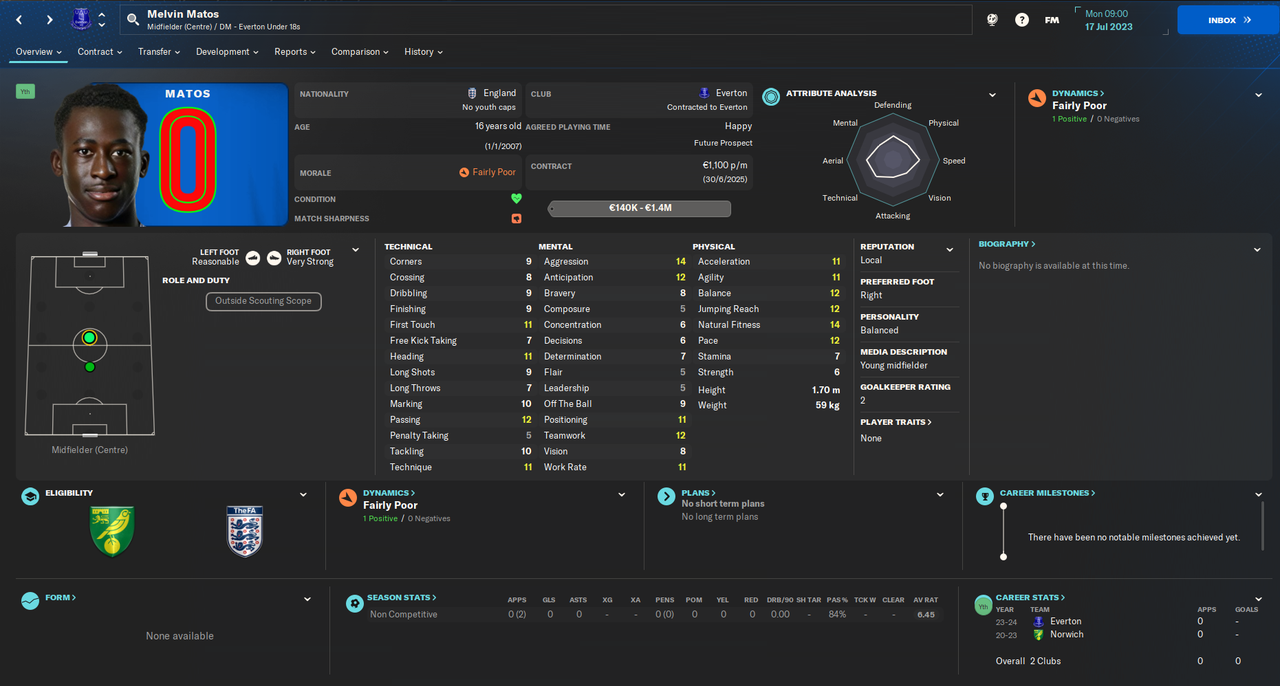Viewport: 1280px width, 686px height.
Task: Expand the Form panel dropdown
Action: coord(307,599)
